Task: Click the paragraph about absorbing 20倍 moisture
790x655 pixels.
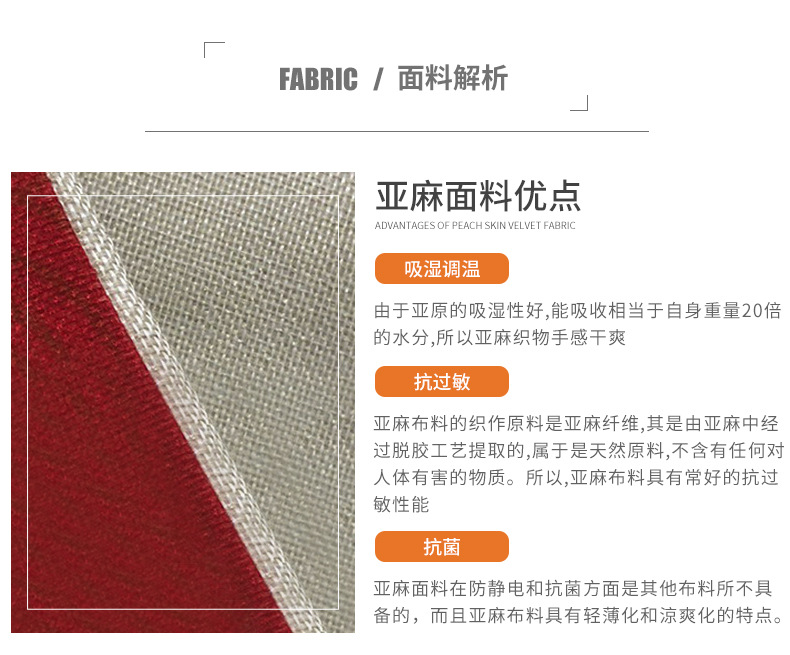Action: [577, 324]
